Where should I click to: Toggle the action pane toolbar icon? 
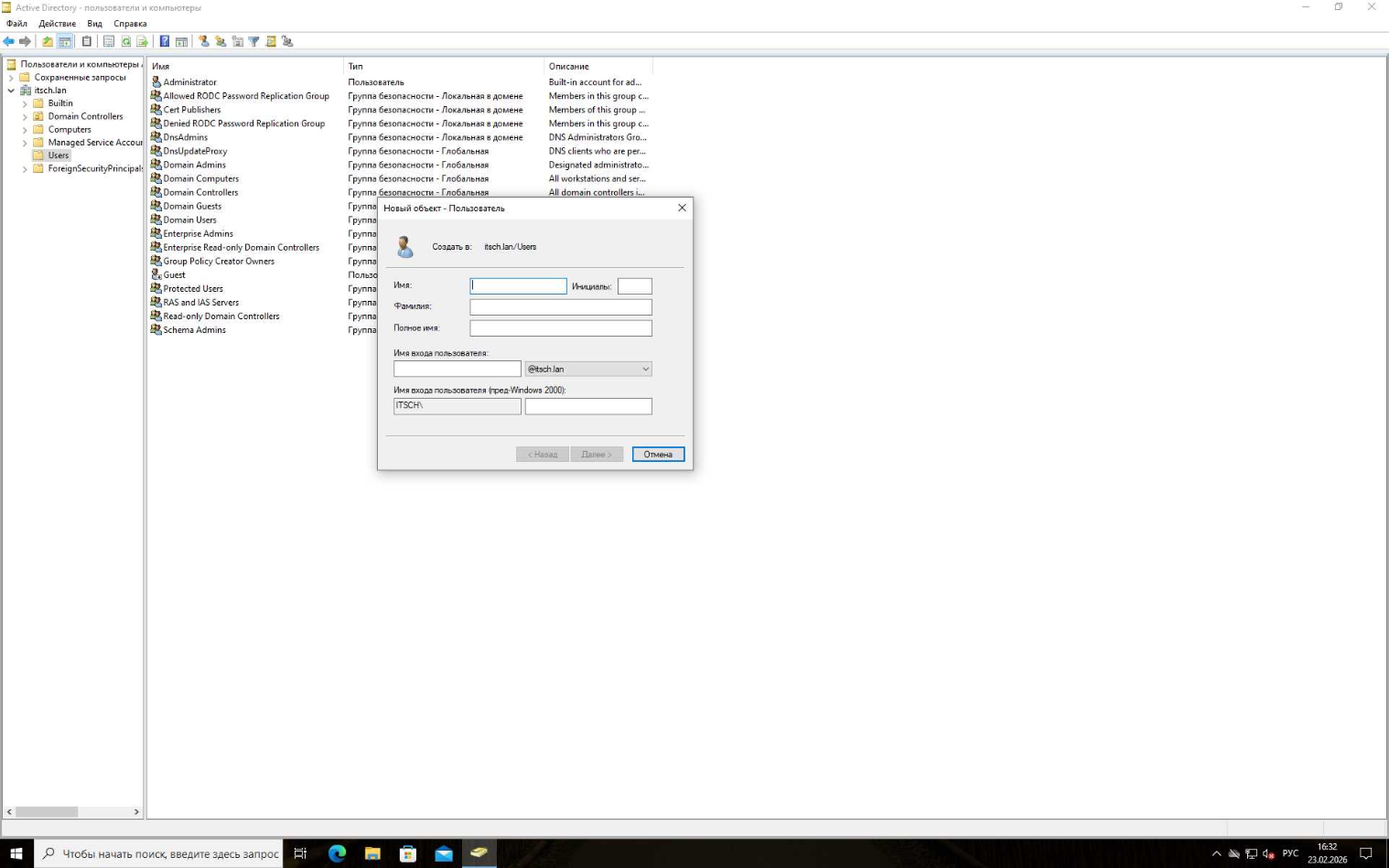click(x=181, y=41)
